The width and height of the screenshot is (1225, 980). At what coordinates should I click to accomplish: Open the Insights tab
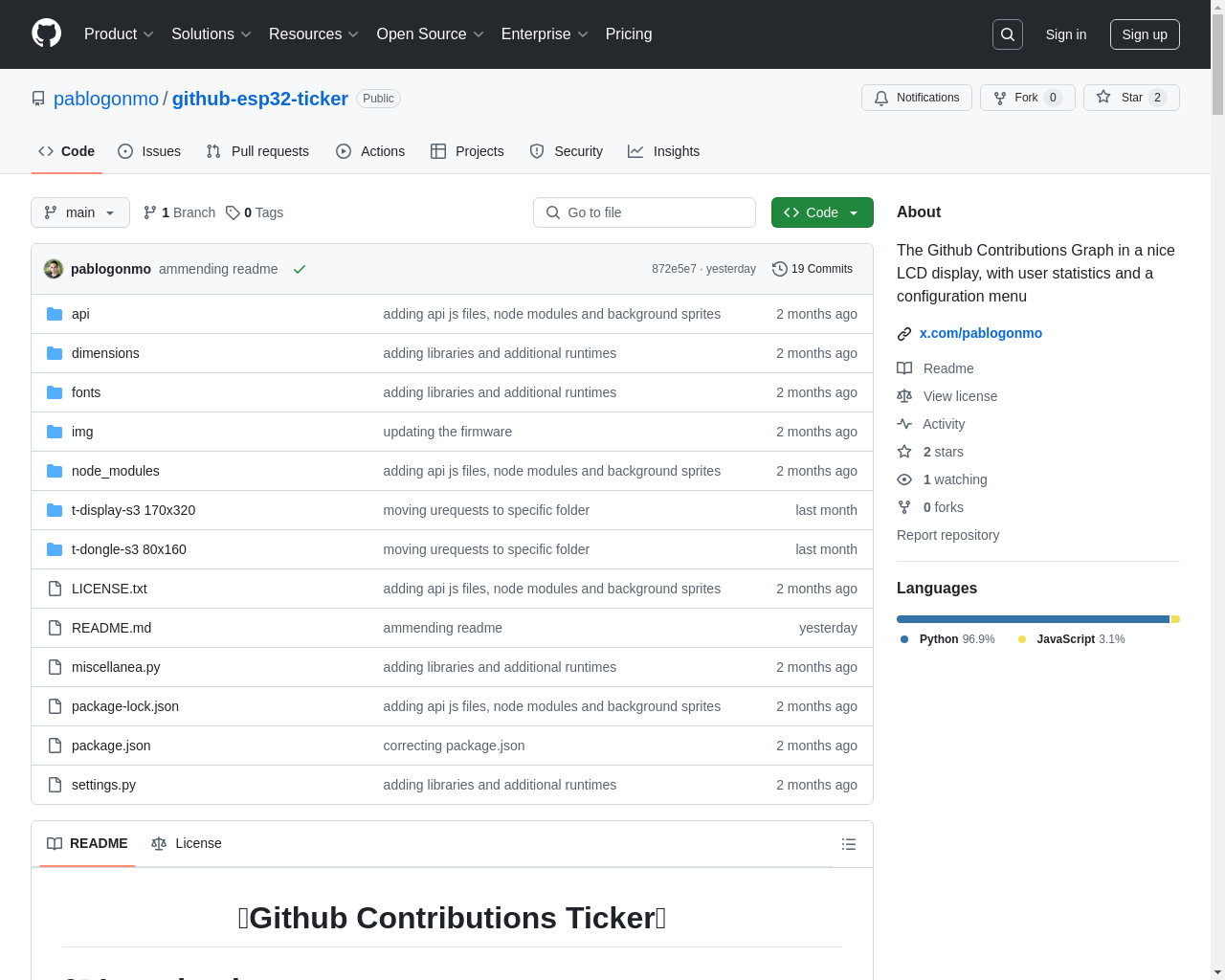click(x=664, y=151)
